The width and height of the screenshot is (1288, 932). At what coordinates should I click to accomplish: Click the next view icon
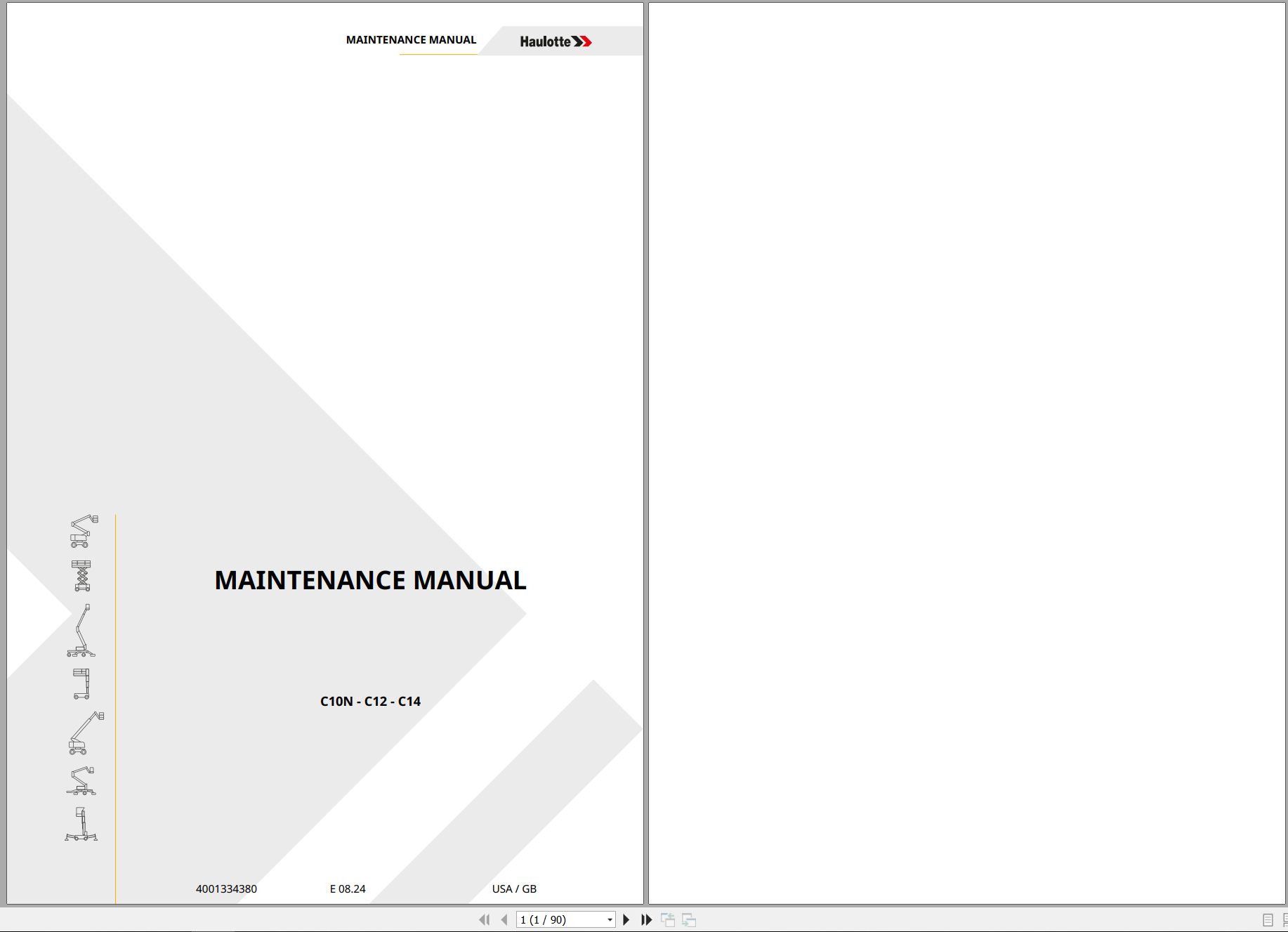pos(689,919)
